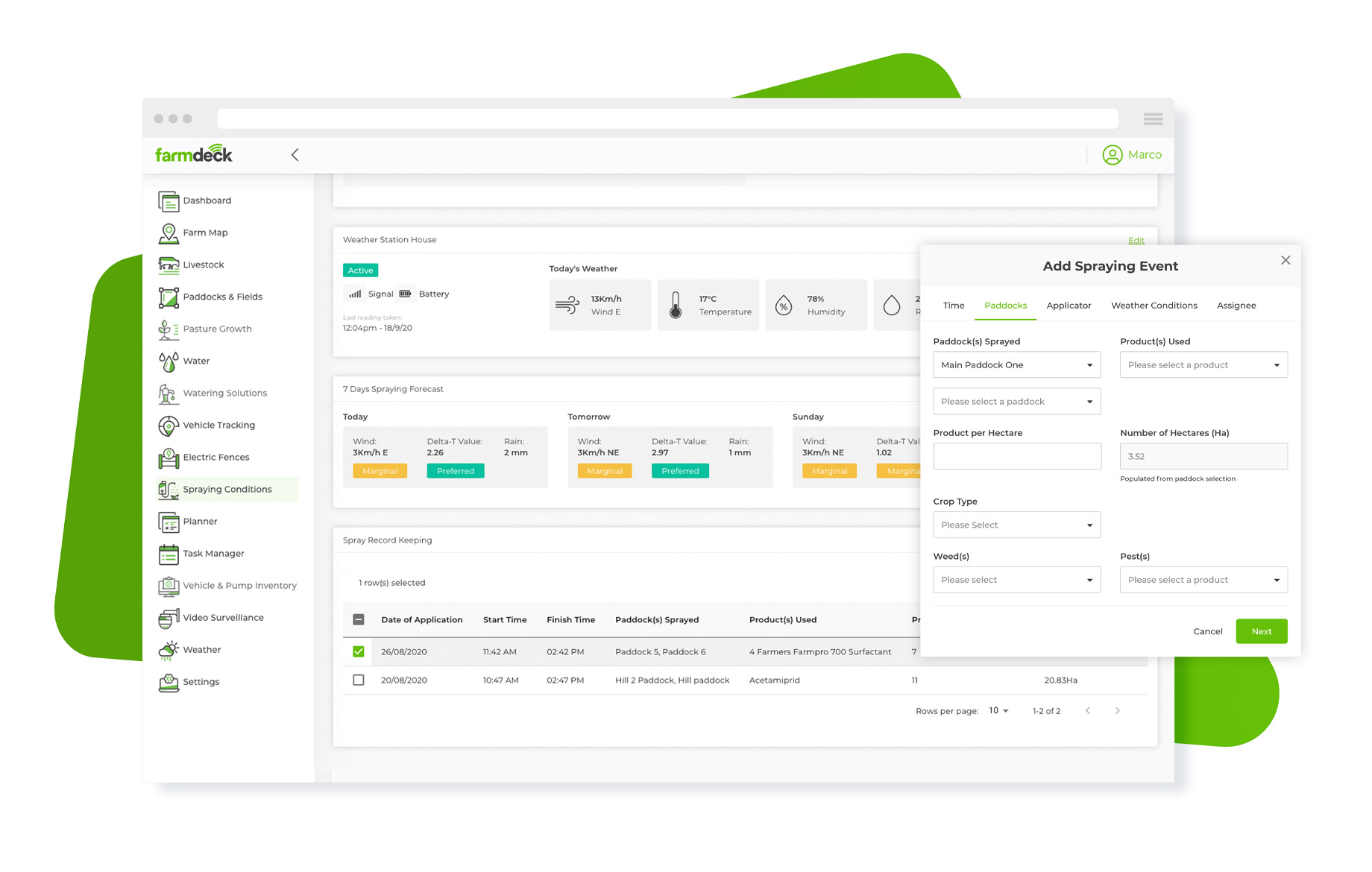Viewport: 1372px width, 872px height.
Task: Click the Electric Fences icon
Action: coord(169,458)
